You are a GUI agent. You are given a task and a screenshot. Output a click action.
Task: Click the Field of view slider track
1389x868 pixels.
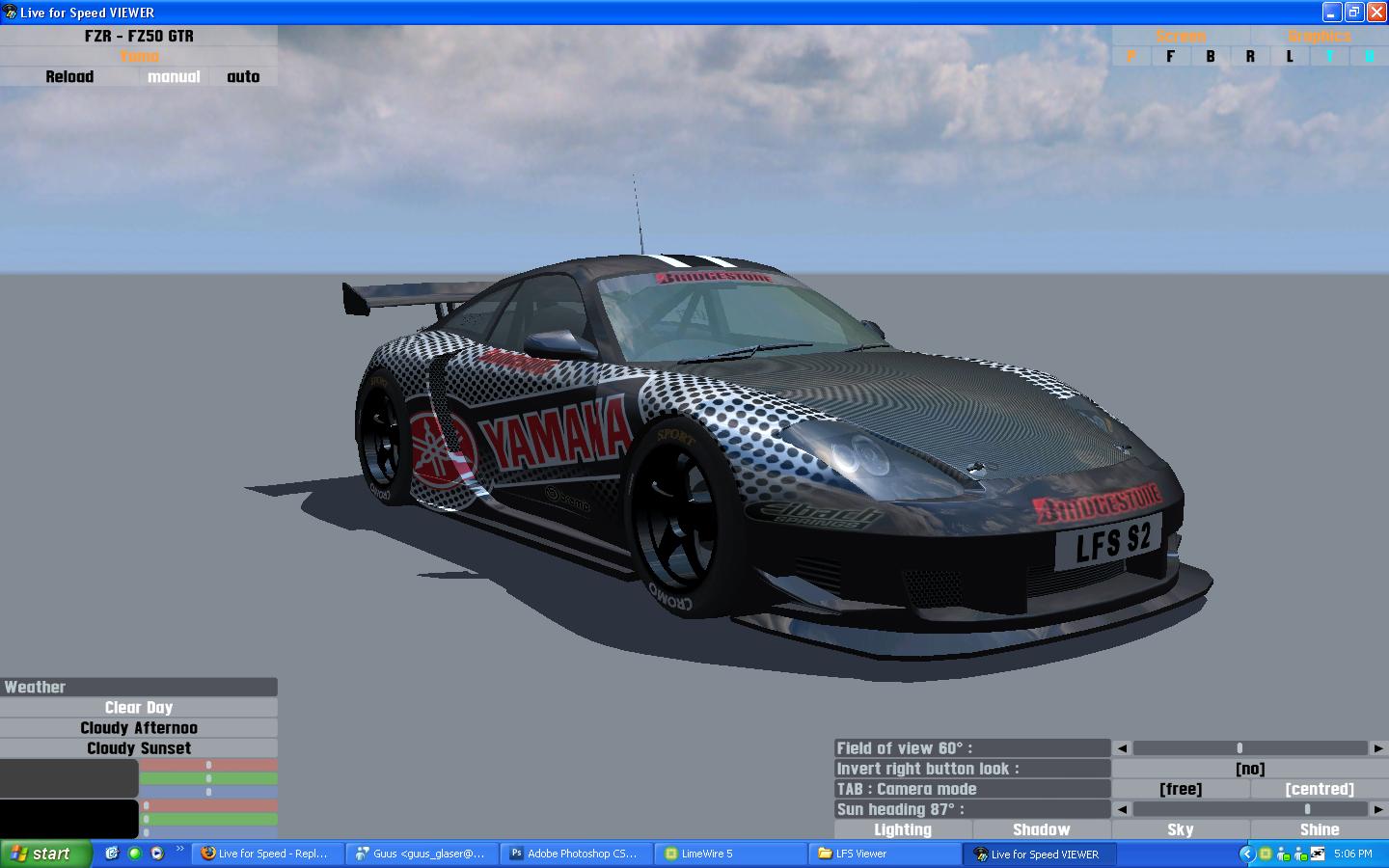click(1250, 747)
